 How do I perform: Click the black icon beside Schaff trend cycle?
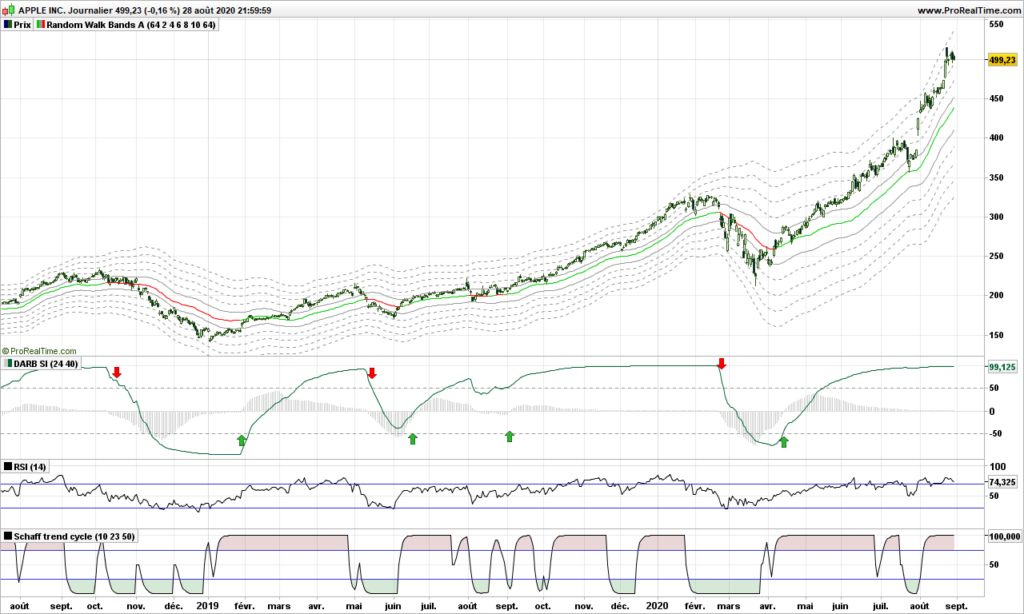point(8,536)
